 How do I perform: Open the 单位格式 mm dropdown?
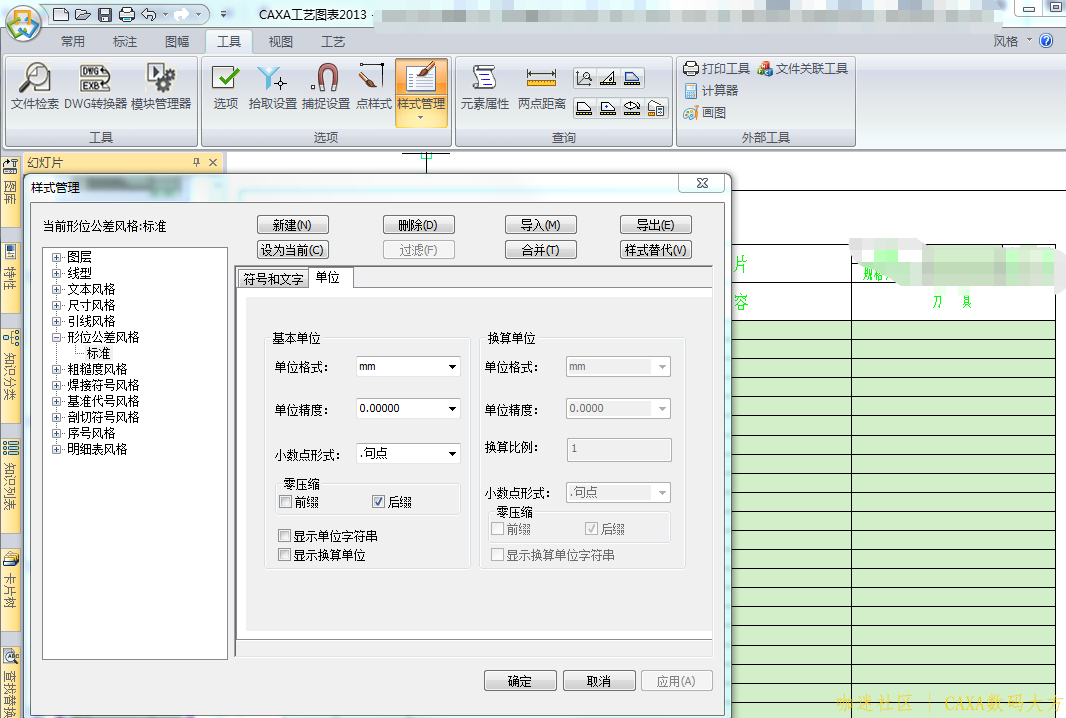pos(451,366)
